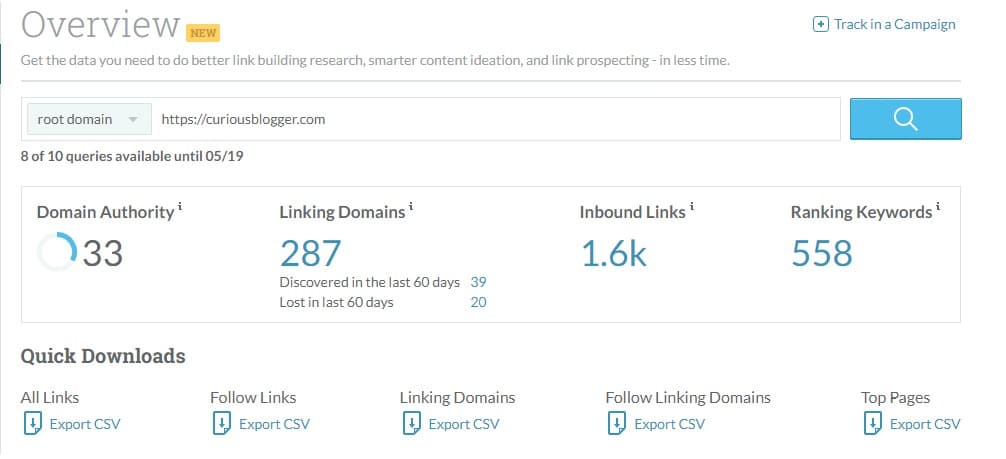Click the 287 linking domains number
This screenshot has height=459, width=1006.
311,253
